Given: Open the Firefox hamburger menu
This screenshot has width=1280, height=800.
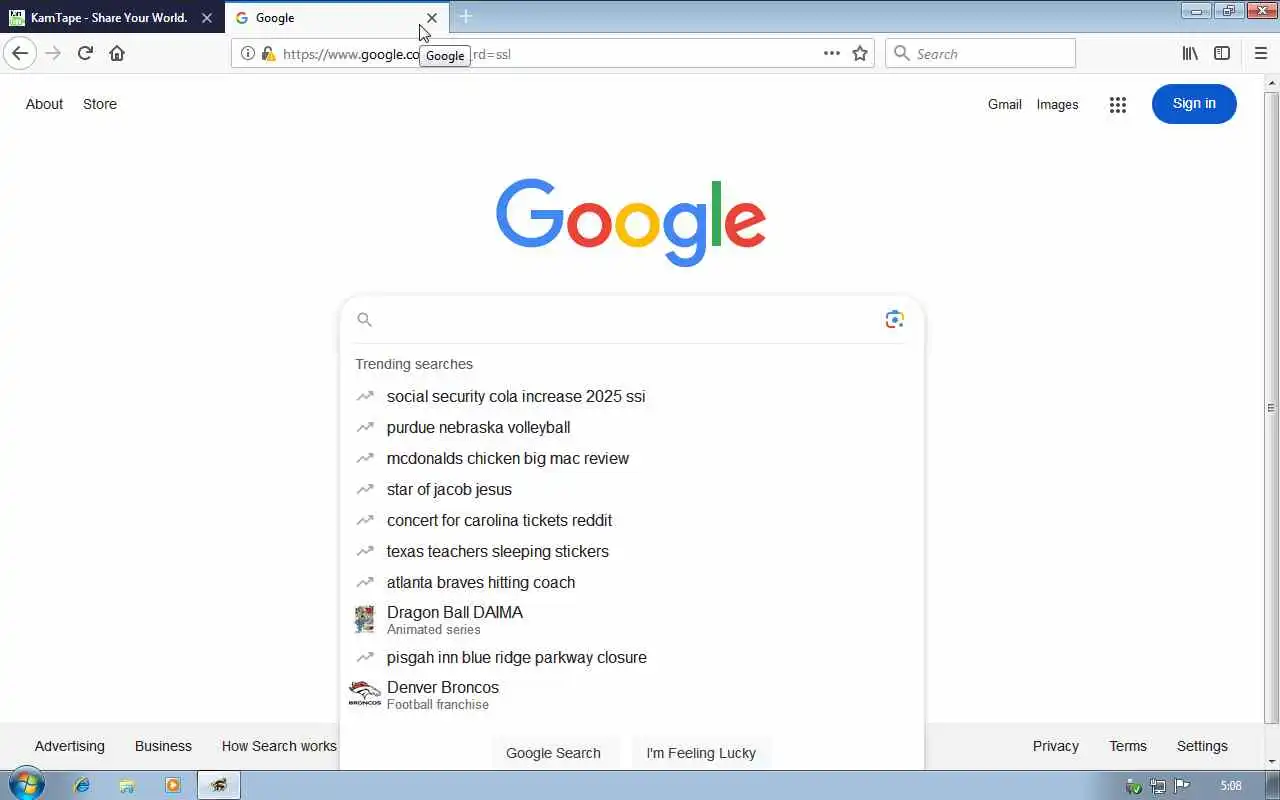Looking at the screenshot, I should pyautogui.click(x=1260, y=54).
